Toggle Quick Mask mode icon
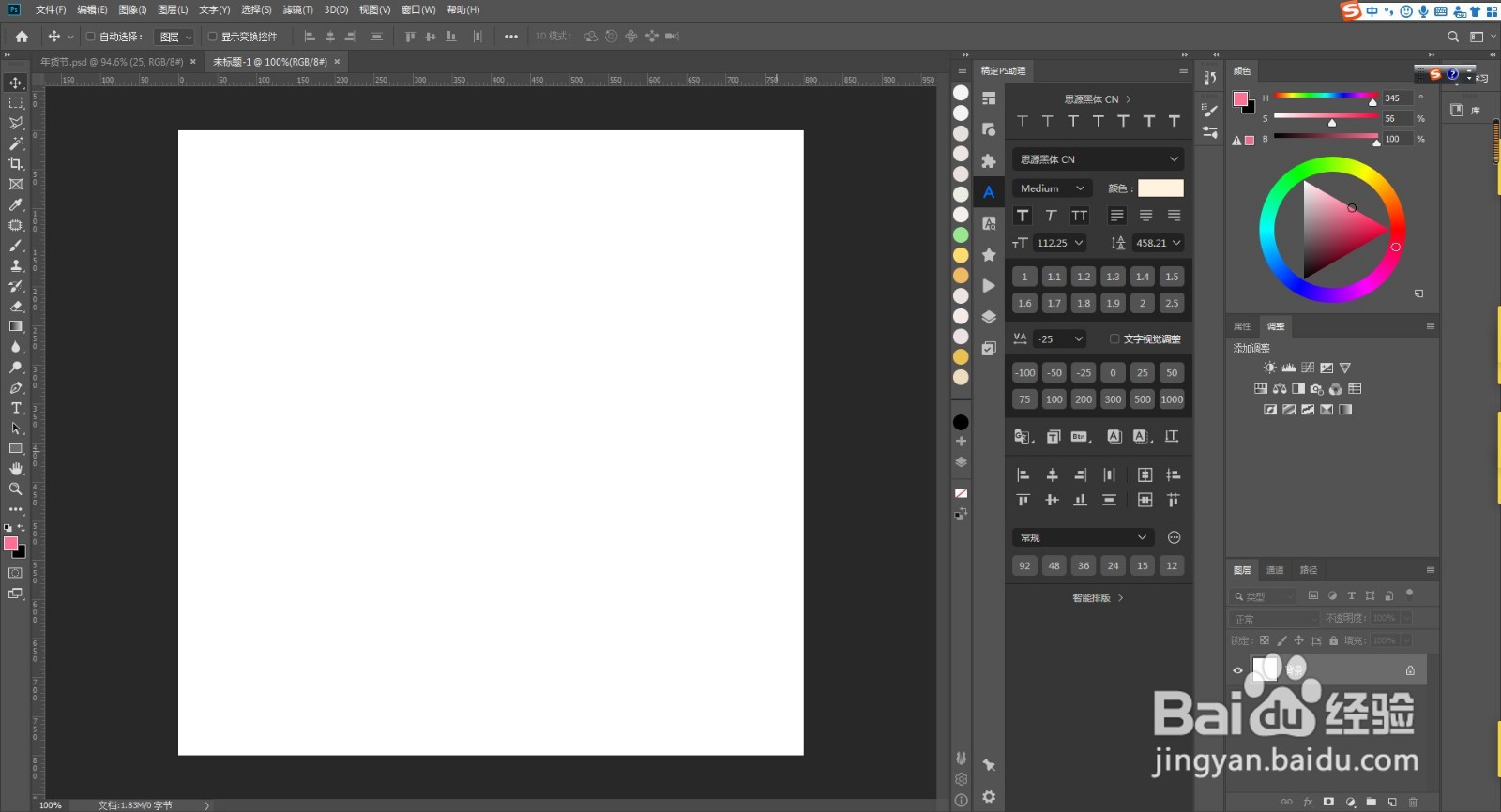Image resolution: width=1501 pixels, height=812 pixels. tap(16, 572)
